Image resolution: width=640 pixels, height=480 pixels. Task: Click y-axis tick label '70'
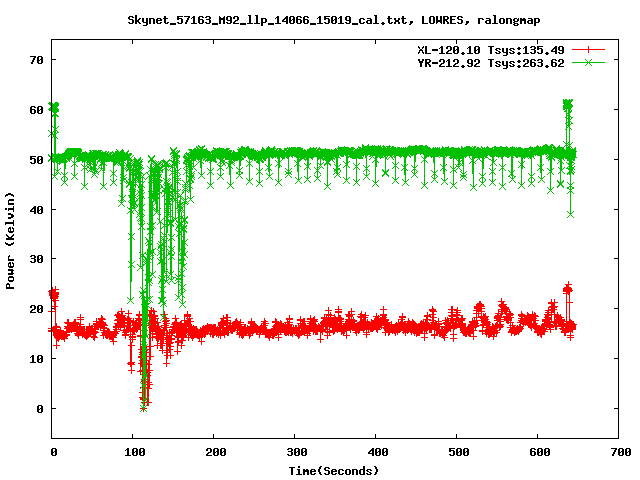coord(36,60)
